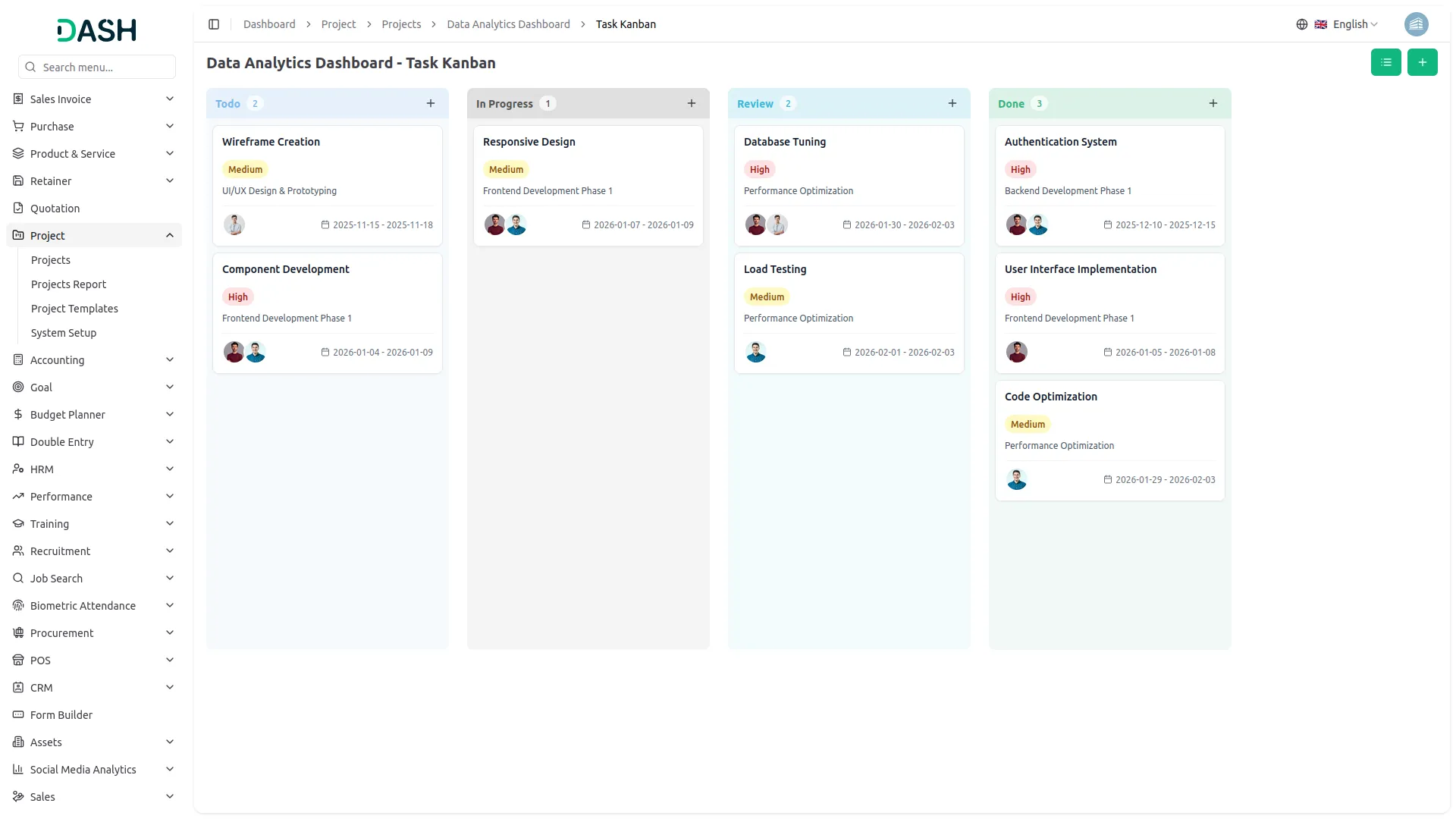The width and height of the screenshot is (1456, 819).
Task: Open the Database Tuning task card
Action: pos(785,142)
